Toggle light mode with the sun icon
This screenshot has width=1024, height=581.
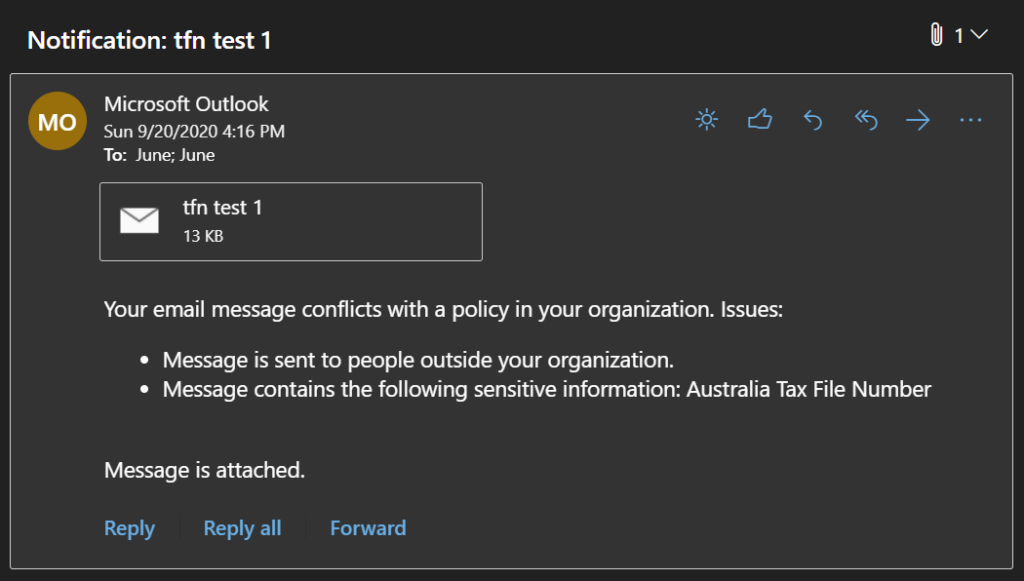(707, 120)
